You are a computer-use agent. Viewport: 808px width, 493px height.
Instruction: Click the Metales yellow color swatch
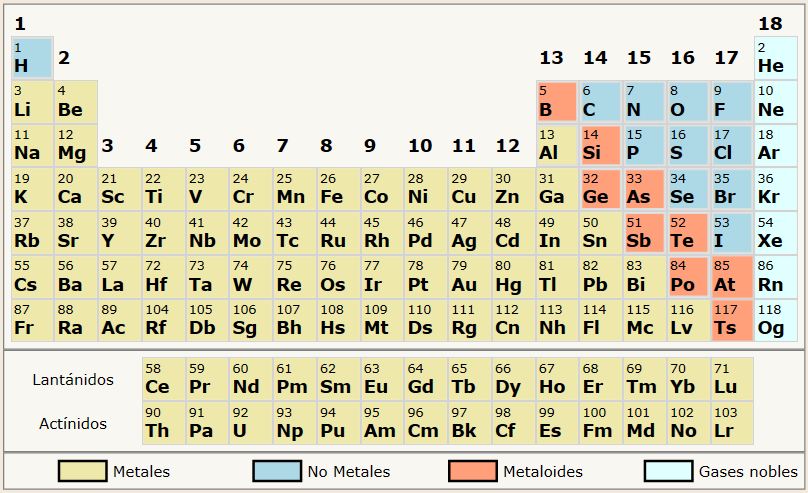[82, 471]
